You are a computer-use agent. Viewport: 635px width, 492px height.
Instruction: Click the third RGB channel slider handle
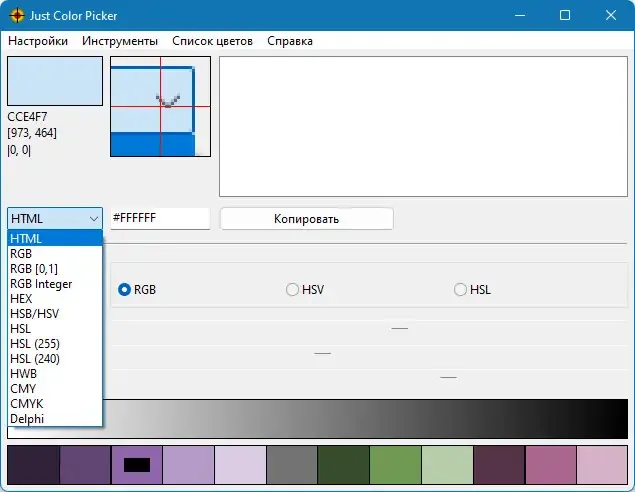448,377
